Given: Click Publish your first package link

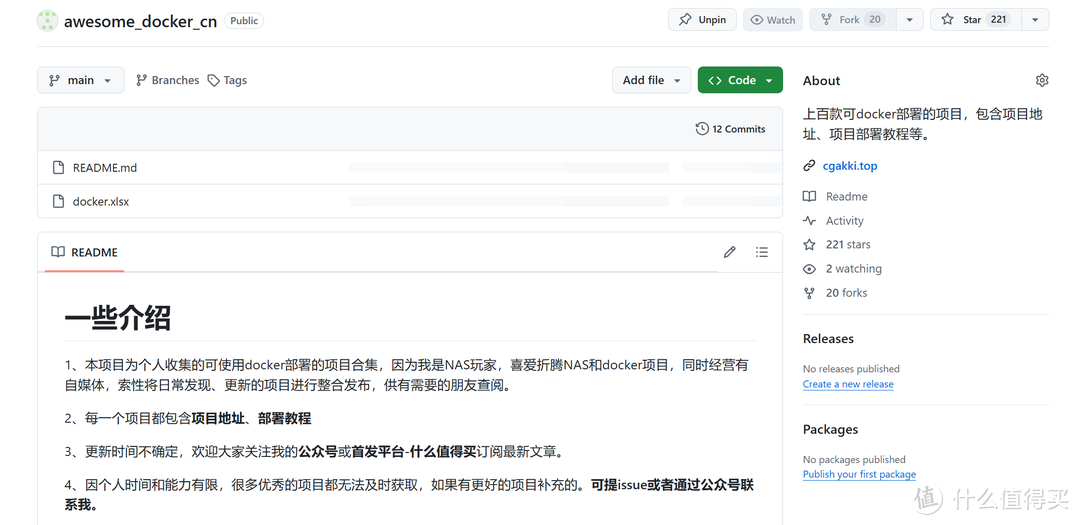Looking at the screenshot, I should pos(859,475).
